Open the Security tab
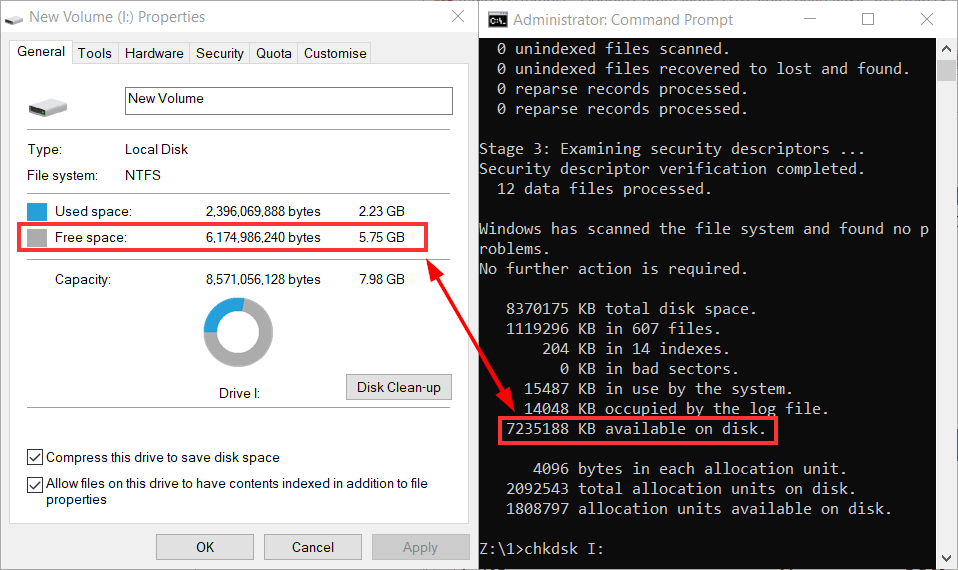The width and height of the screenshot is (958, 570). [219, 54]
